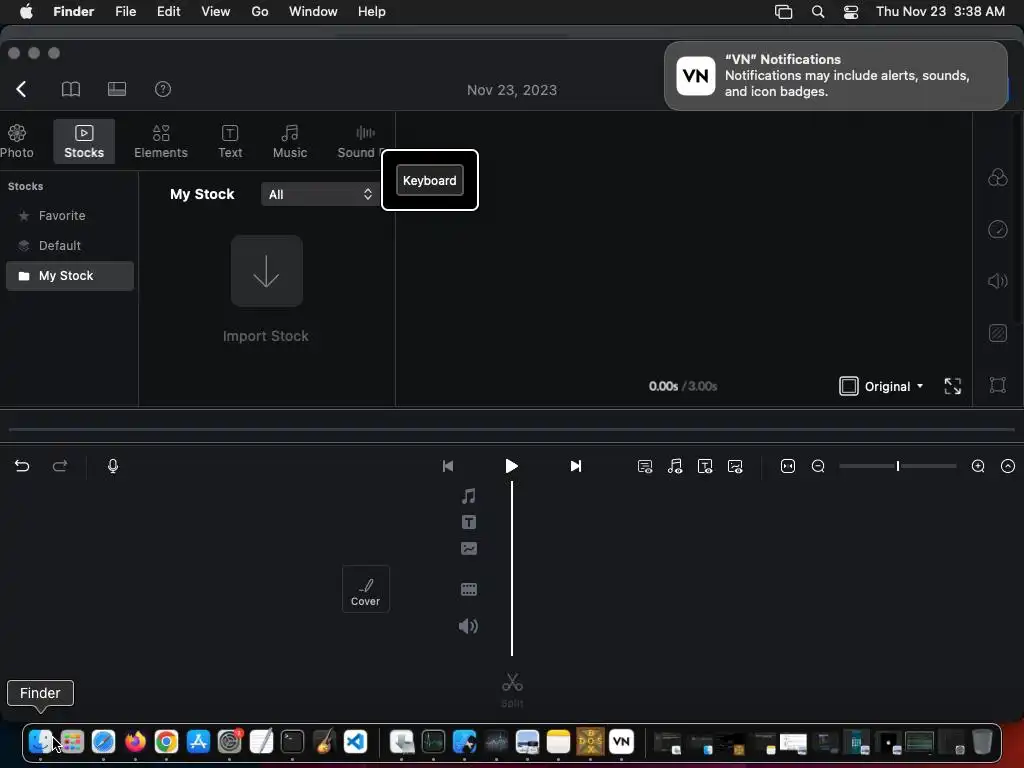
Task: Adjust the timeline zoom slider
Action: tap(898, 466)
